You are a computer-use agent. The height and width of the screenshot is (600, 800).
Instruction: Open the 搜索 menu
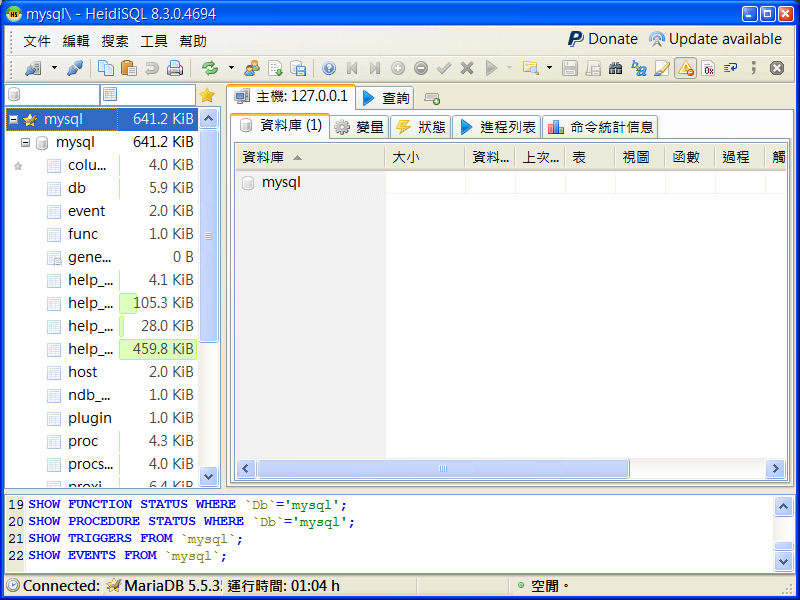point(115,41)
